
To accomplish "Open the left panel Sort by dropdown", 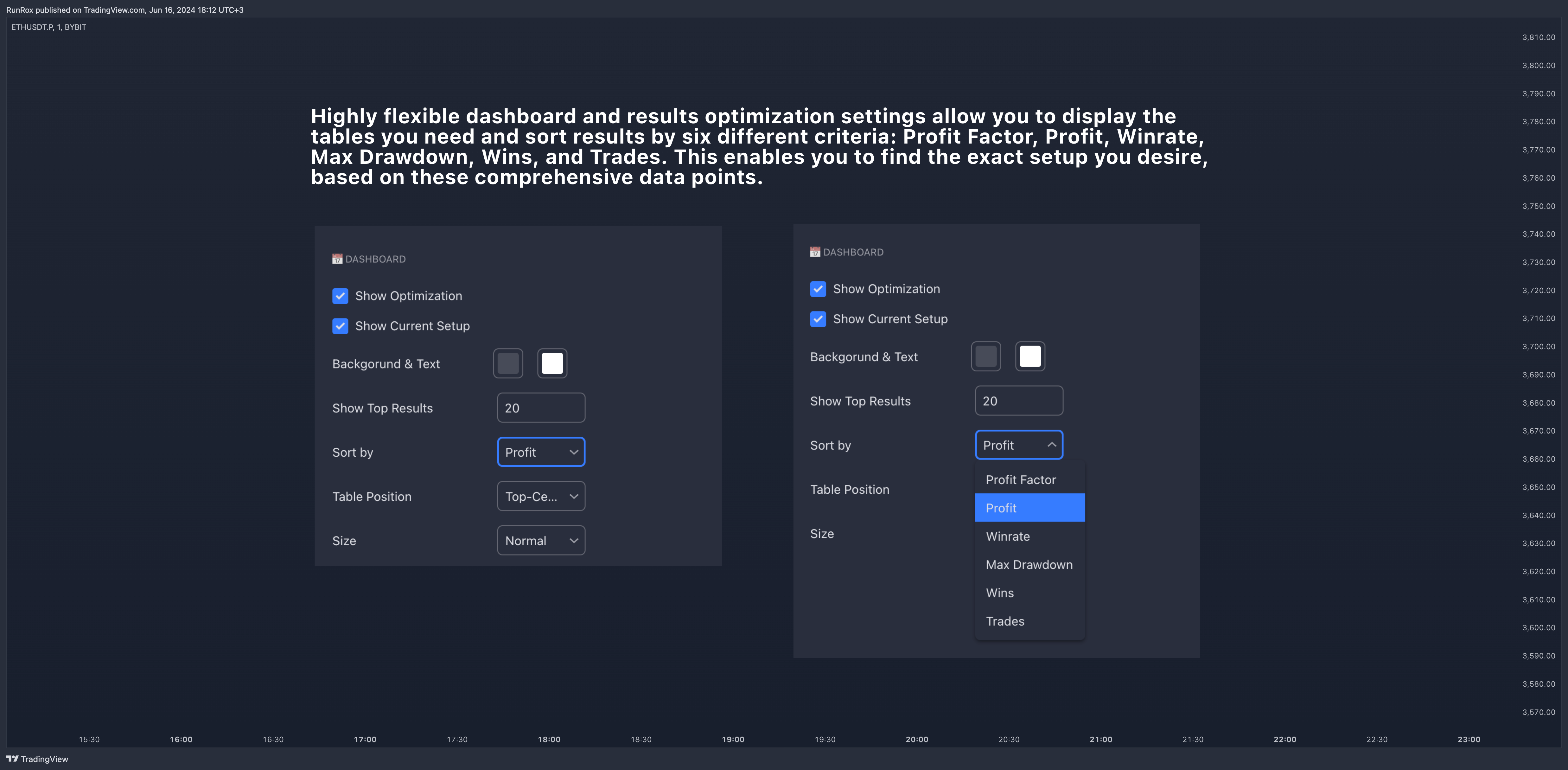I will (x=540, y=452).
